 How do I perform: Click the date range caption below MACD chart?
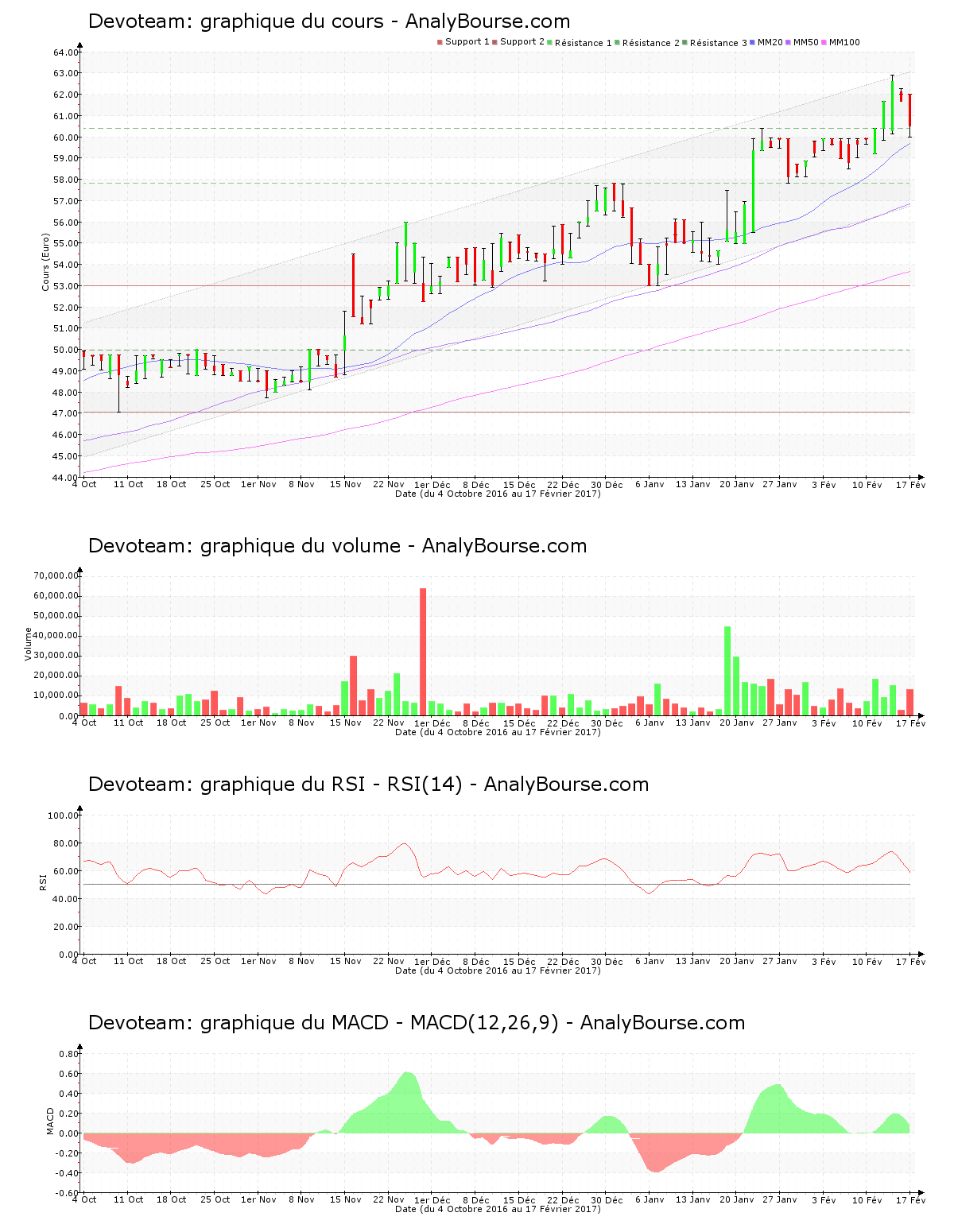click(498, 1209)
